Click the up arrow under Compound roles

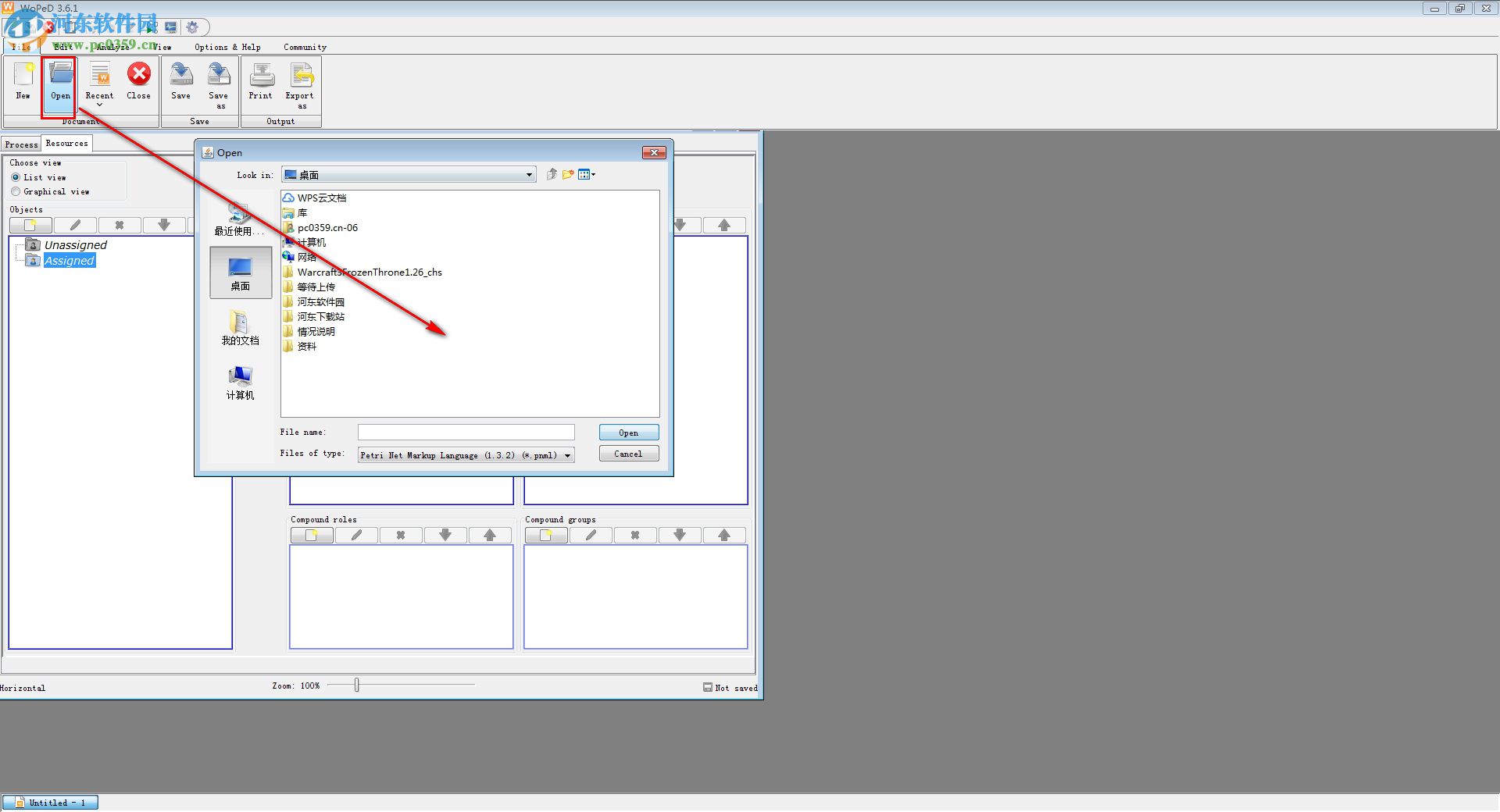point(490,535)
